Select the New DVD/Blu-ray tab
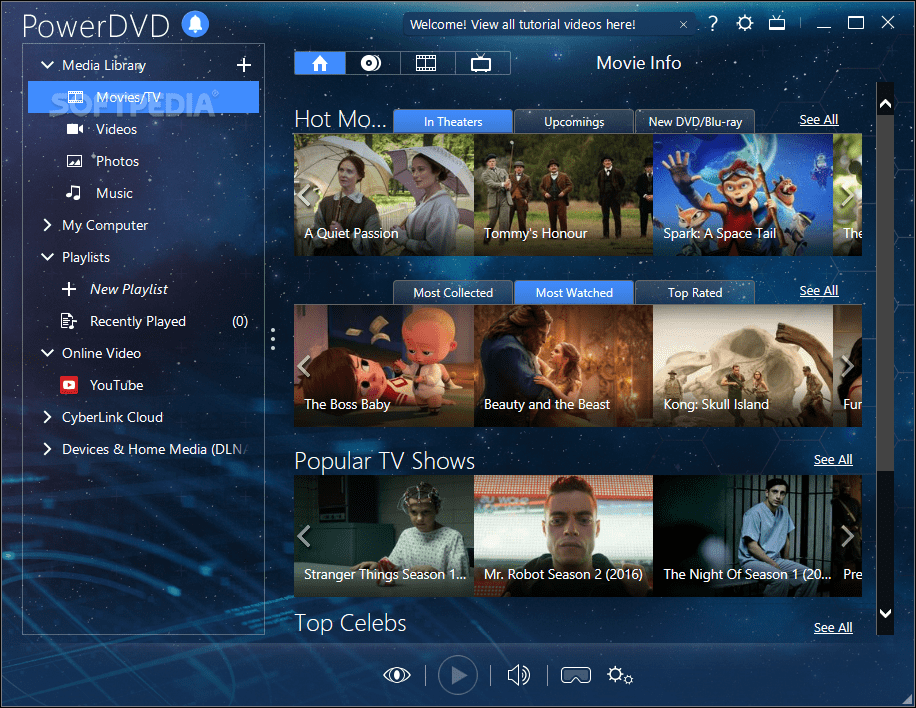Image resolution: width=916 pixels, height=708 pixels. [x=695, y=122]
